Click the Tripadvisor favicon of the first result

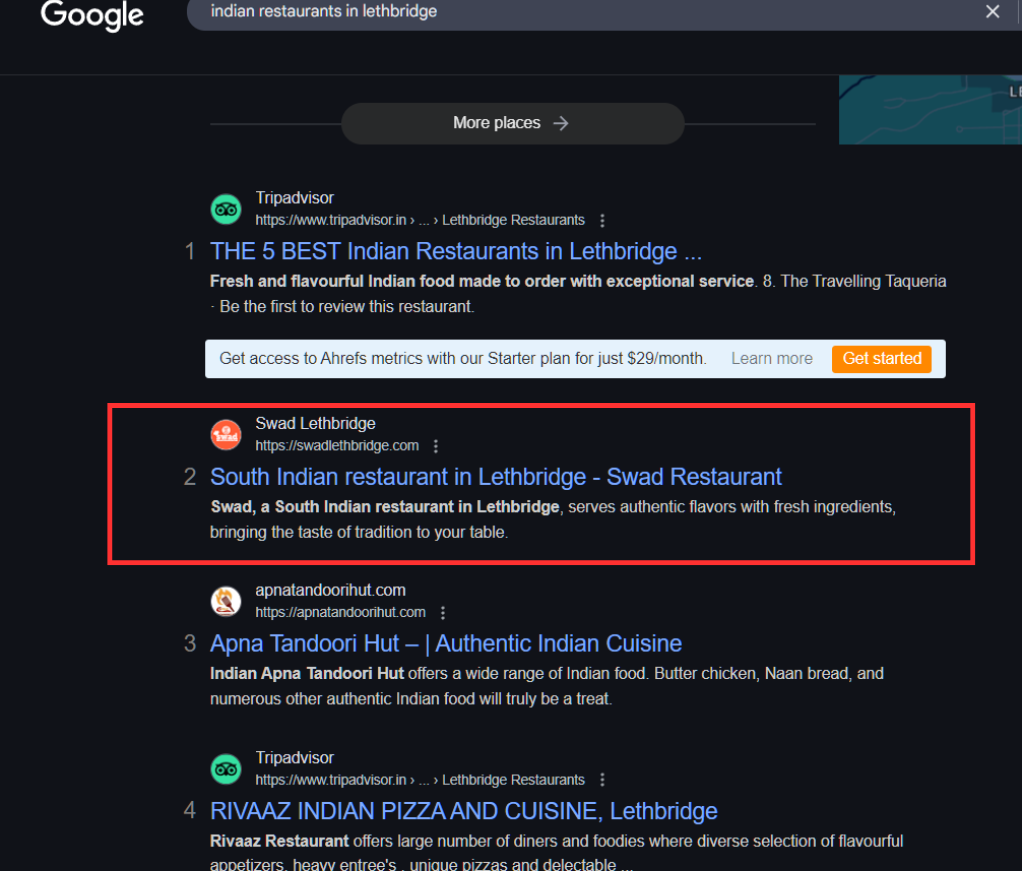pos(226,209)
